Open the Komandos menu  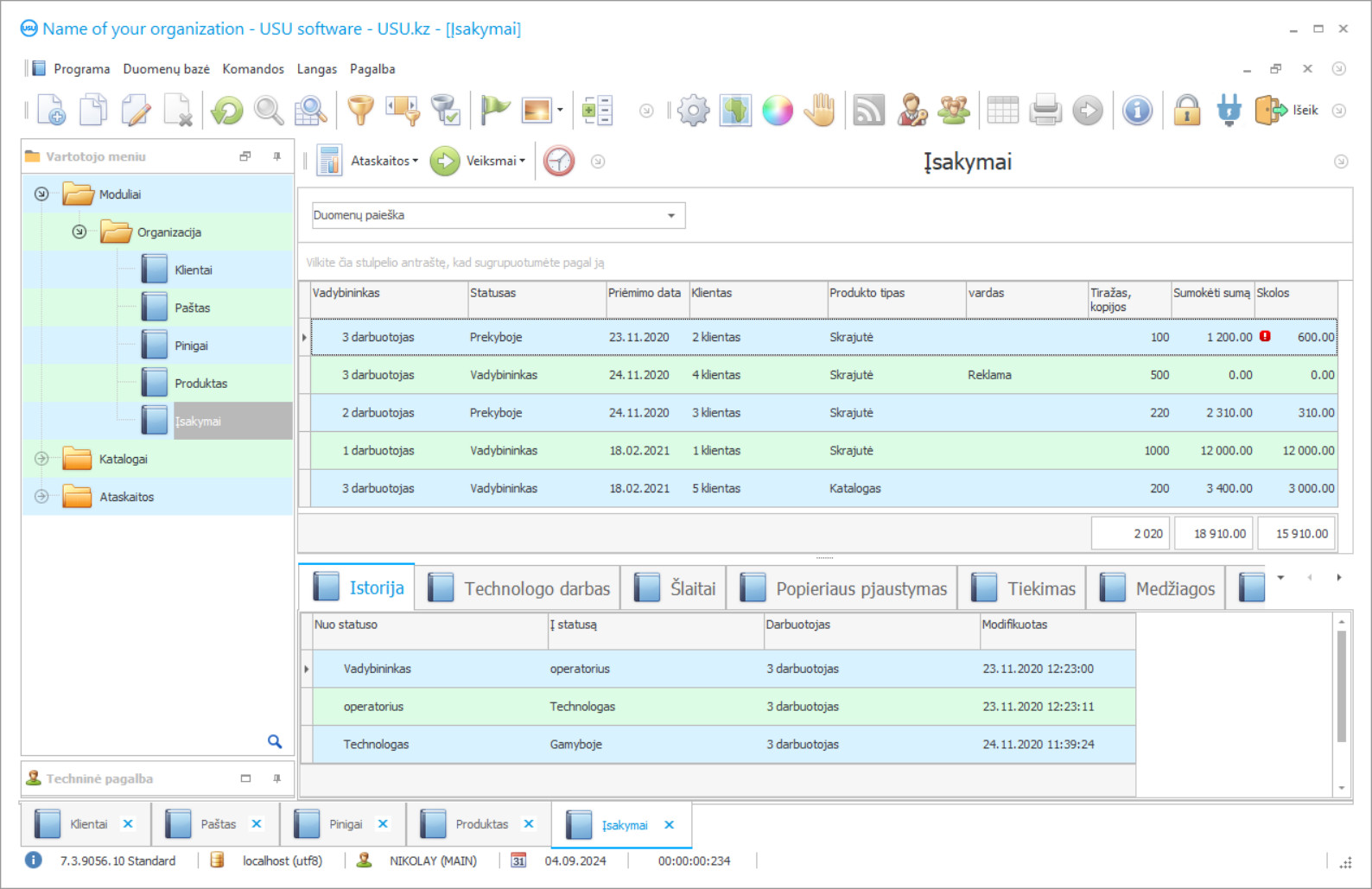tap(252, 69)
